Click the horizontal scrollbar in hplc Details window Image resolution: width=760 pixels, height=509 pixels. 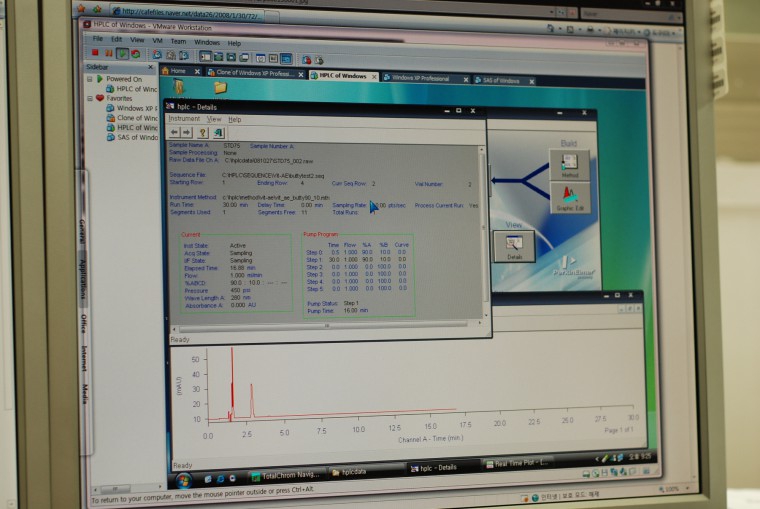click(327, 325)
